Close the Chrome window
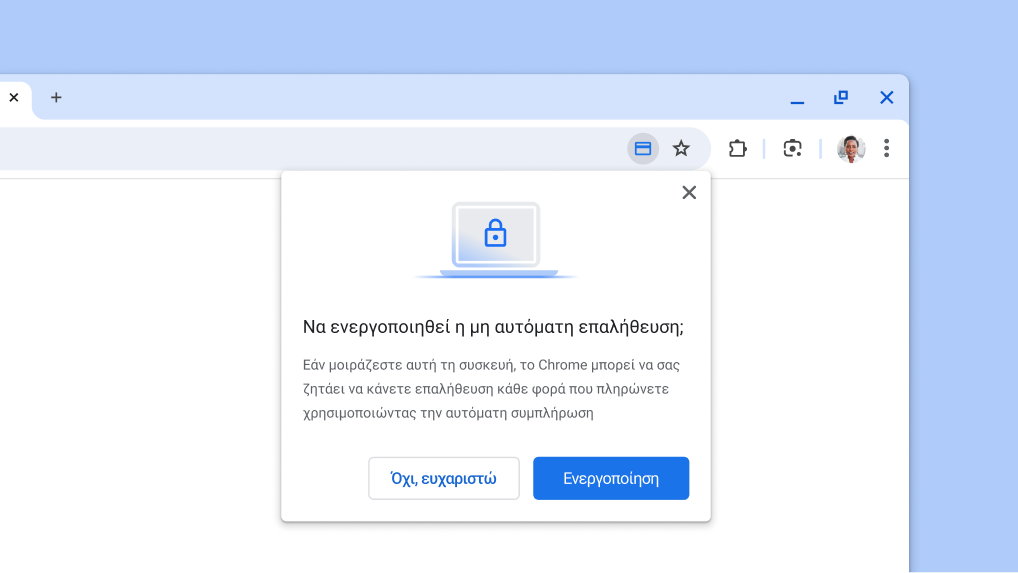The height and width of the screenshot is (573, 1018). [x=886, y=98]
